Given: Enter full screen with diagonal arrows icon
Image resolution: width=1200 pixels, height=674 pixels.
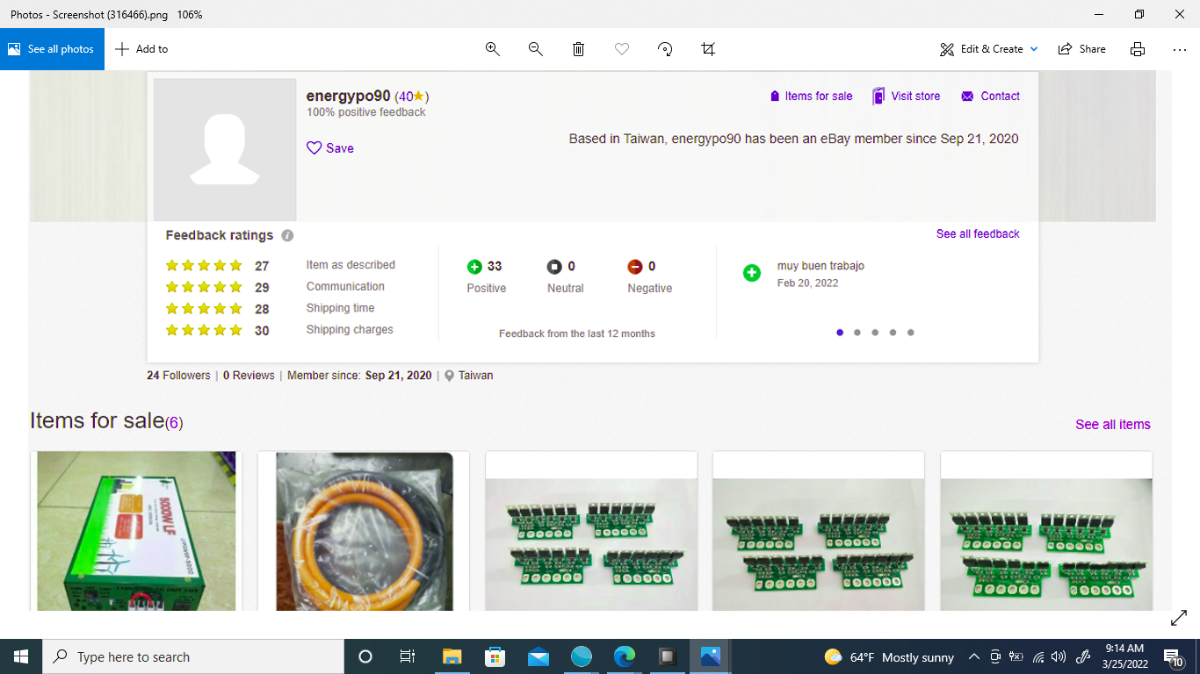Looking at the screenshot, I should tap(1178, 619).
